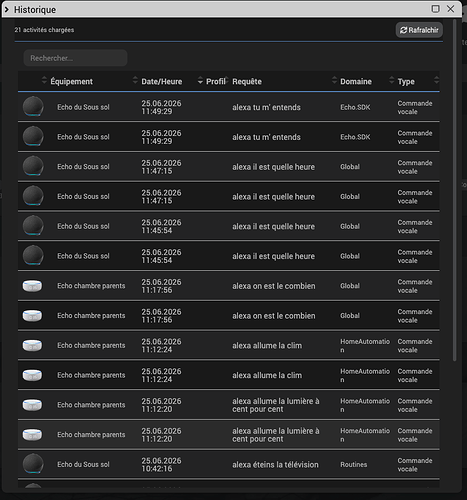This screenshot has width=467, height=500.
Task: Click Echo Dot icon in second 11:49:29 row
Action: tap(33, 136)
